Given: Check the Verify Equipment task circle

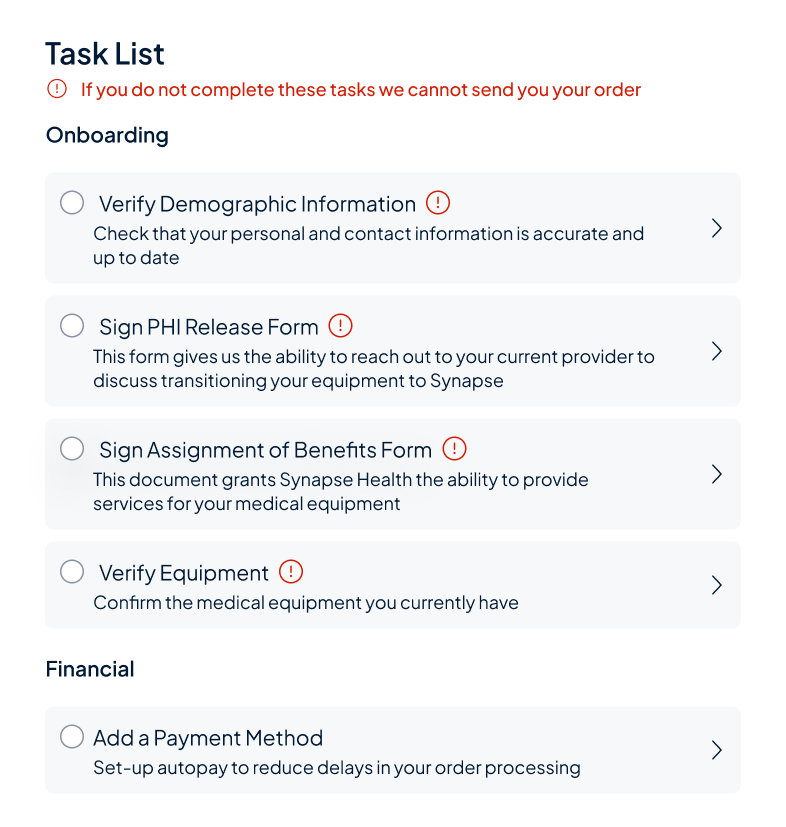Looking at the screenshot, I should [72, 572].
